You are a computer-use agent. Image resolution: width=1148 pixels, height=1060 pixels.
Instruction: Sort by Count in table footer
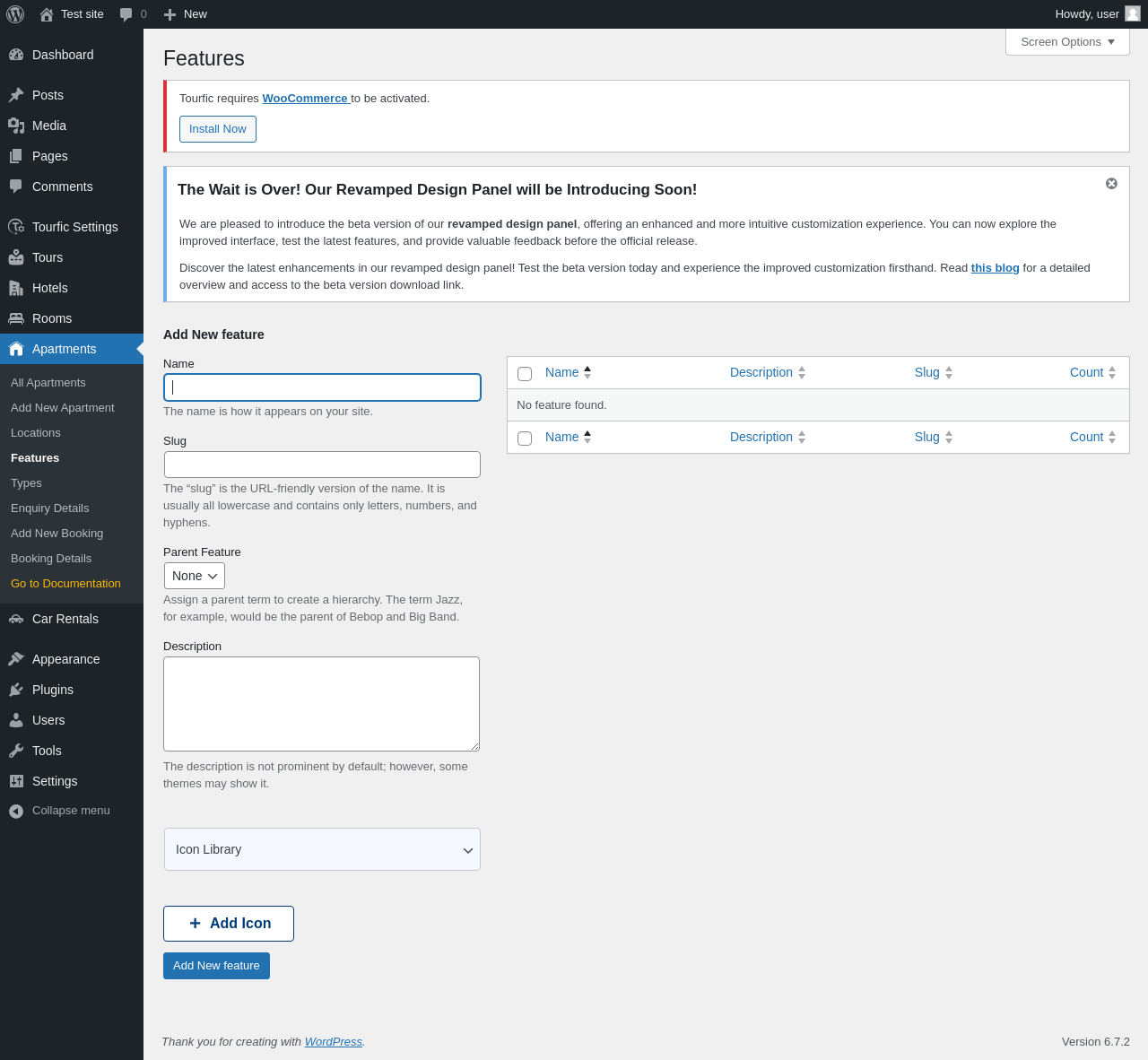(x=1093, y=437)
